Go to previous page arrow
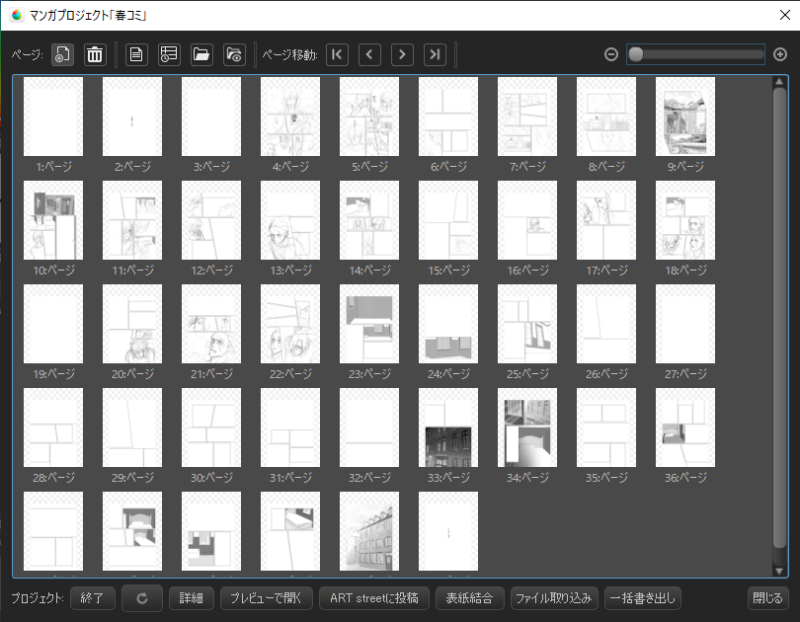The height and width of the screenshot is (622, 800). [x=370, y=54]
